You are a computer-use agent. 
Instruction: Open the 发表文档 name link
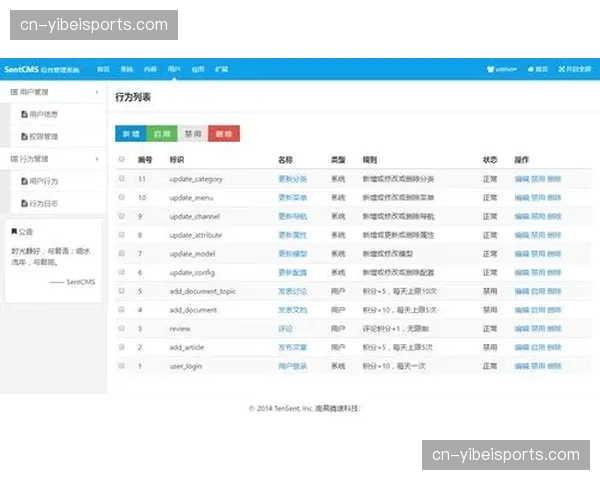pyautogui.click(x=292, y=310)
